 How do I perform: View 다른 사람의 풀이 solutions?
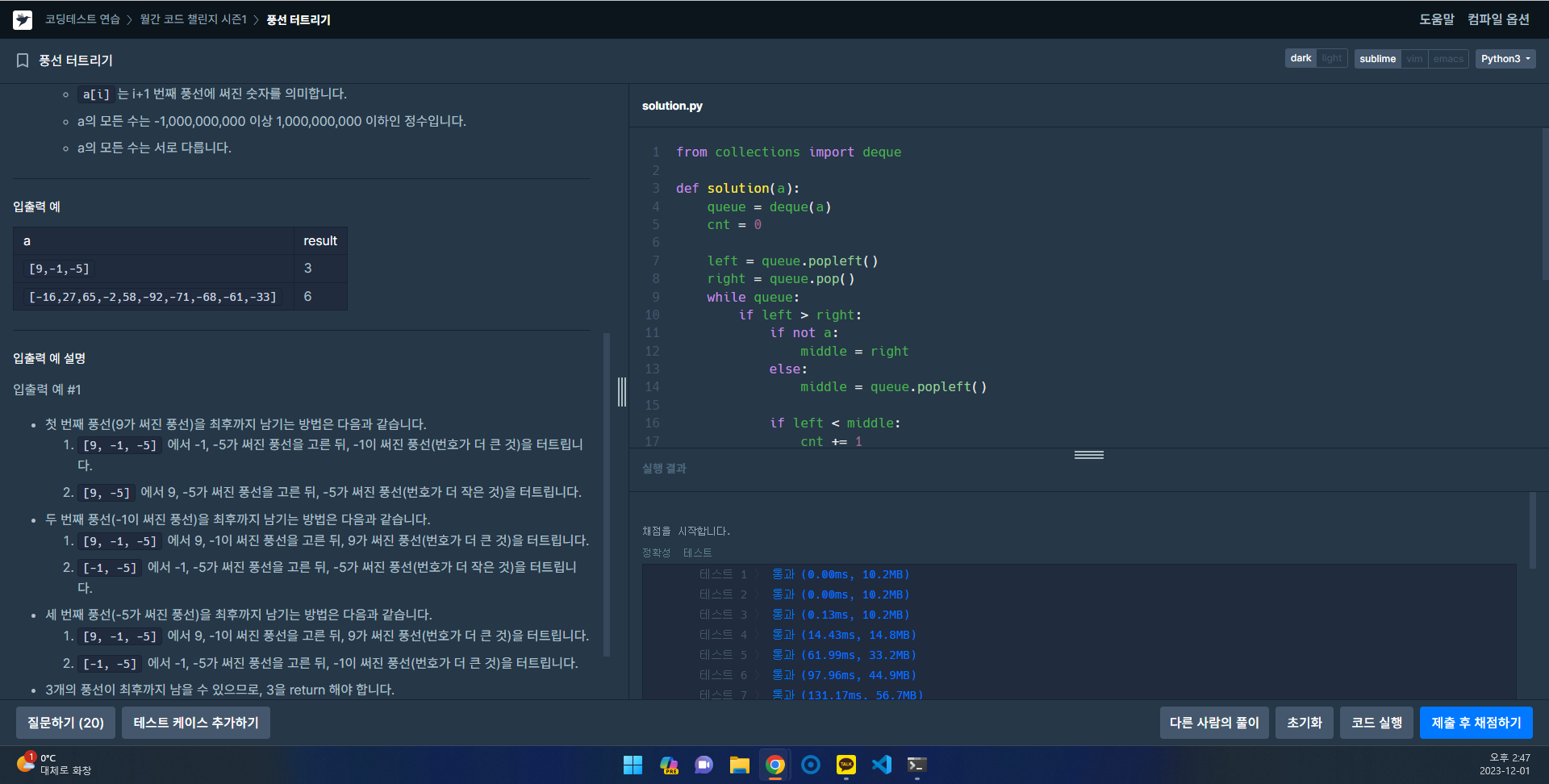(x=1214, y=723)
